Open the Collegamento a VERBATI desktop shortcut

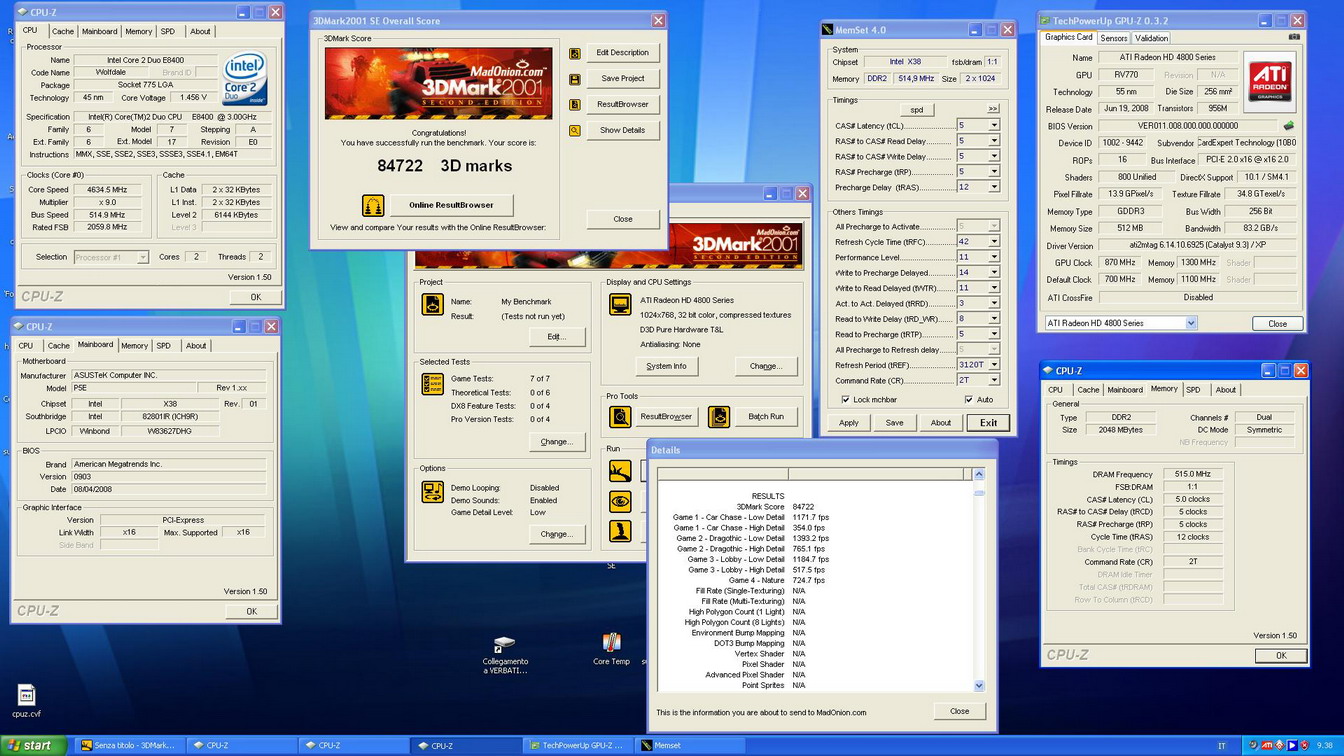505,655
